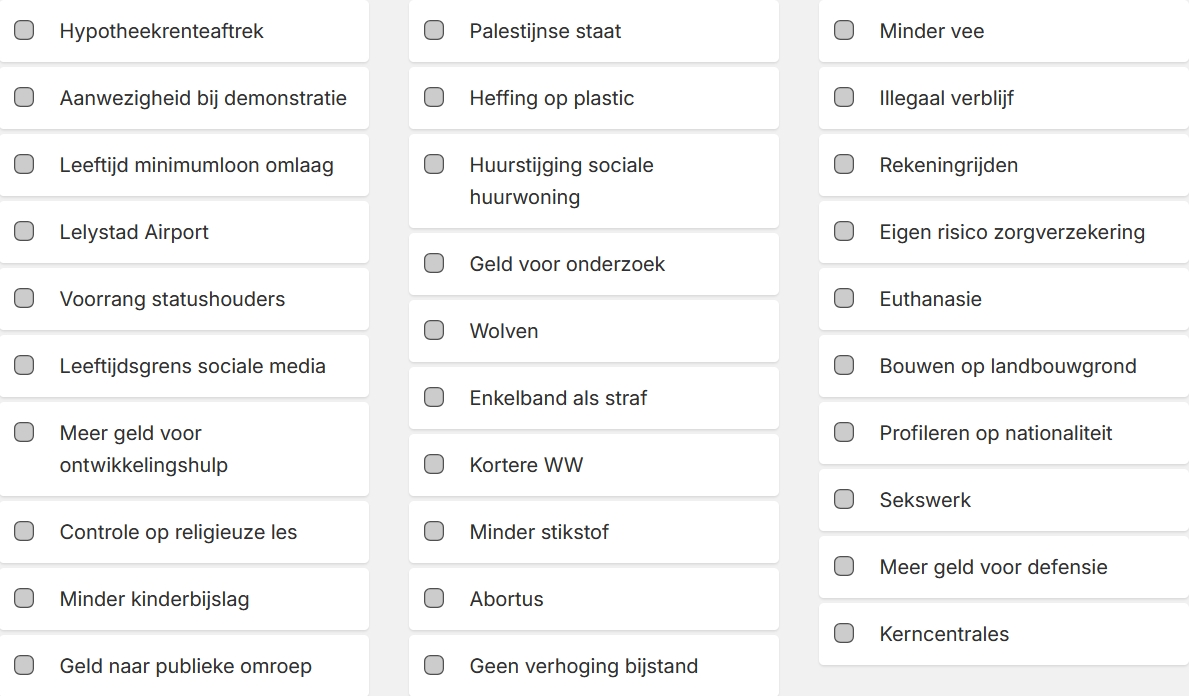Select the Lelystad Airport checkbox
This screenshot has width=1189, height=696.
[x=24, y=232]
